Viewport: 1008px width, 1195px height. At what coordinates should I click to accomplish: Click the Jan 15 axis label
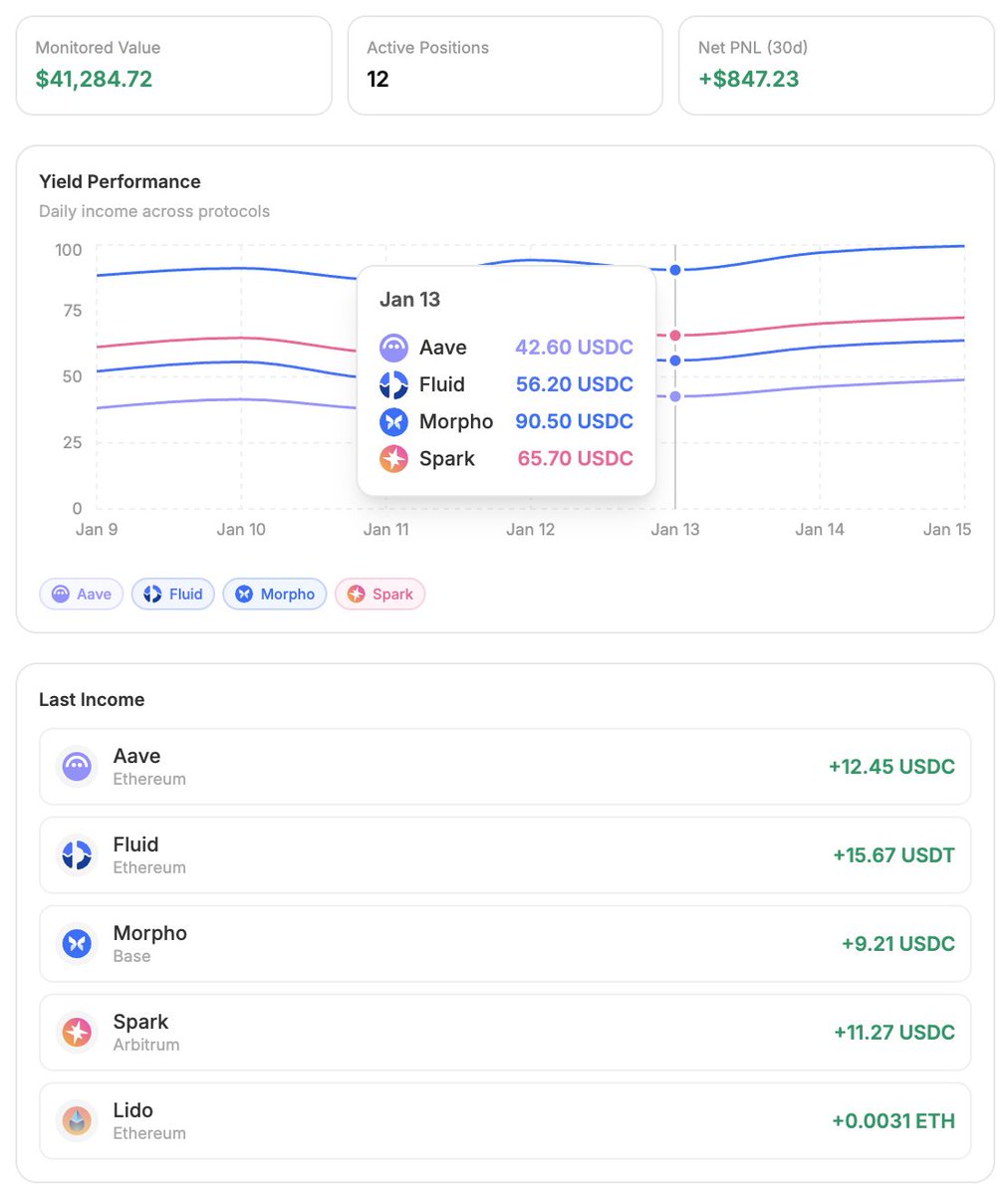click(947, 530)
